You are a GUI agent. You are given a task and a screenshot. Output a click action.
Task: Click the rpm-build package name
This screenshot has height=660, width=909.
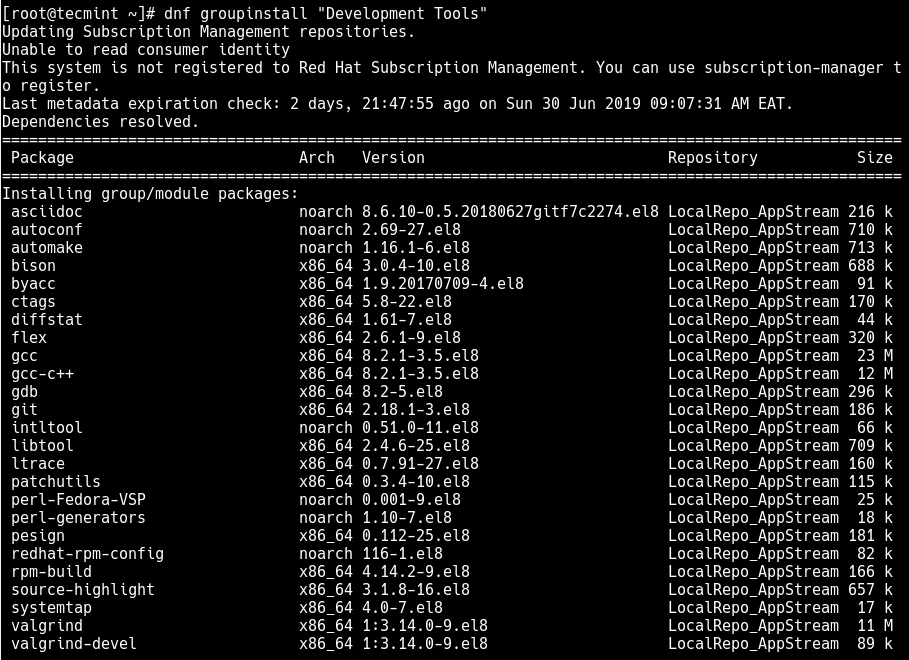(x=51, y=572)
